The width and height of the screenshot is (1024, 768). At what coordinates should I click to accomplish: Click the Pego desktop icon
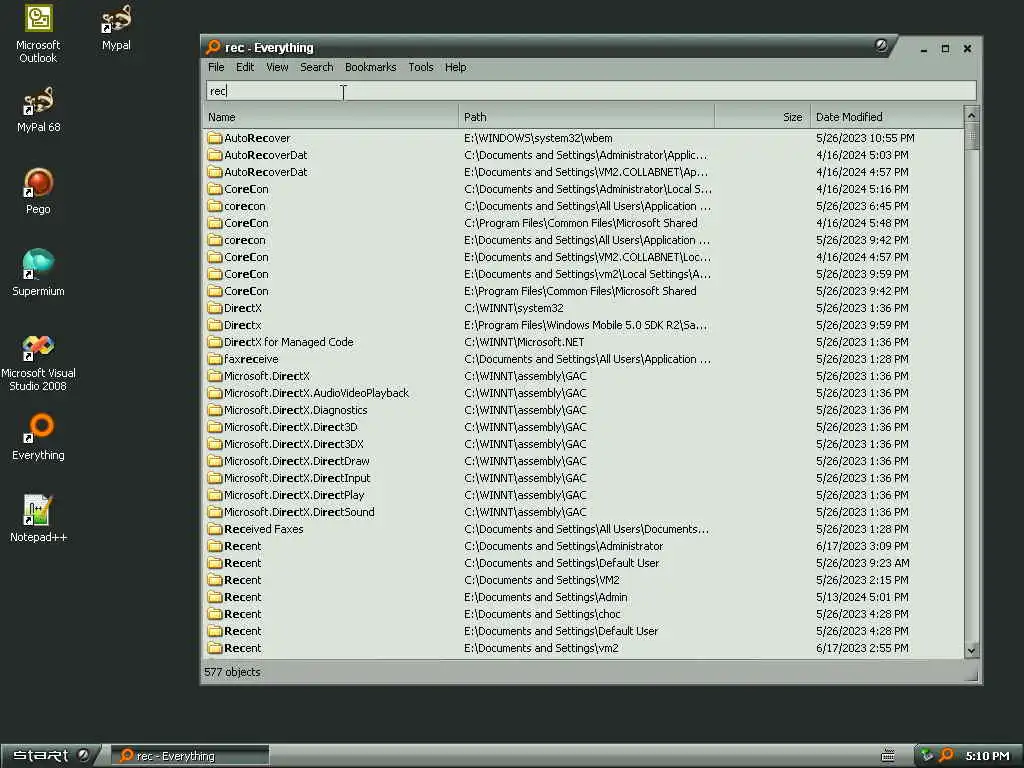pyautogui.click(x=38, y=191)
